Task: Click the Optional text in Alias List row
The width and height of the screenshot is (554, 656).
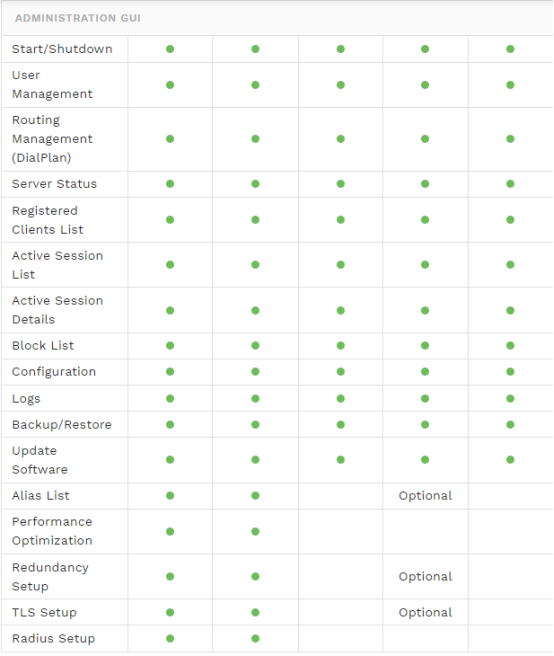Action: tap(425, 496)
